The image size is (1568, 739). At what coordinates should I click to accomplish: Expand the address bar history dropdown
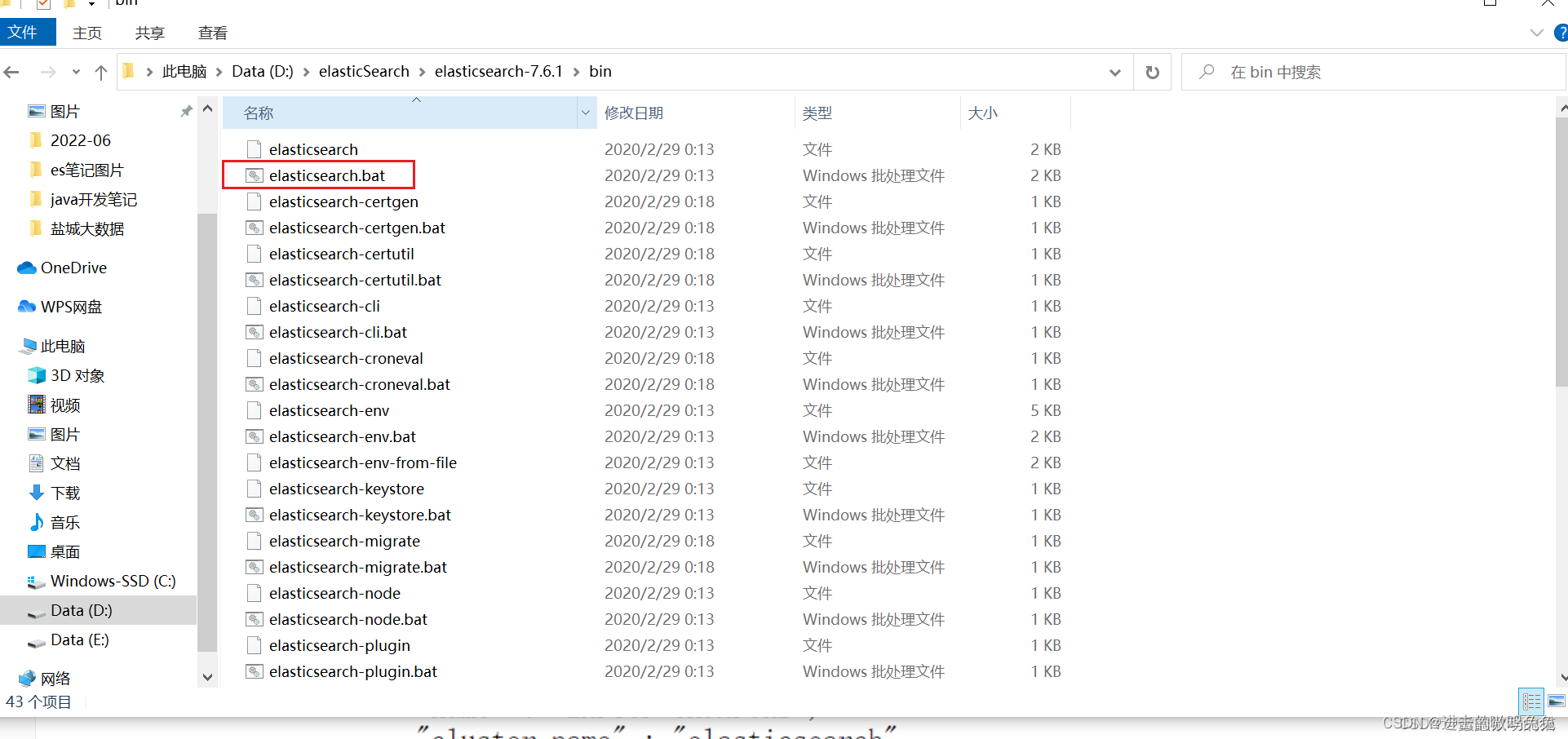(x=1115, y=73)
